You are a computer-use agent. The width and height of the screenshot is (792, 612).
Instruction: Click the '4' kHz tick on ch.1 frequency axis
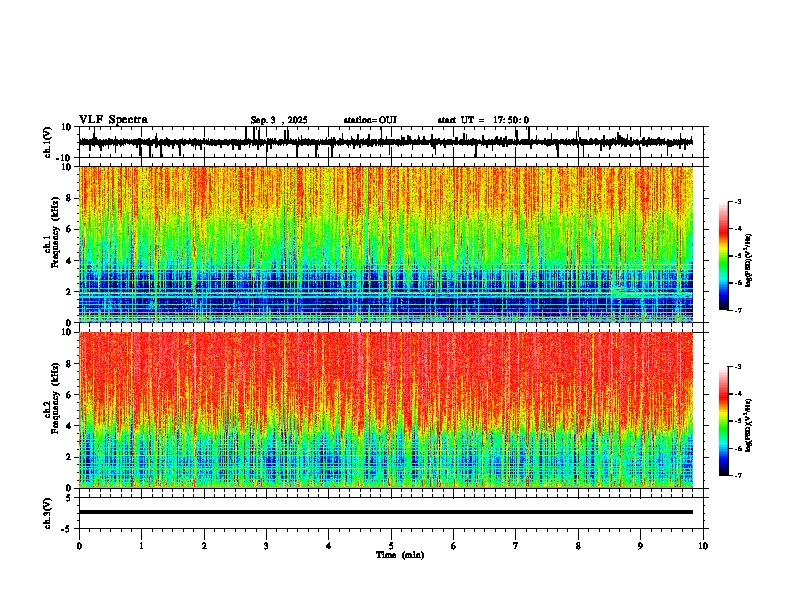[x=70, y=261]
